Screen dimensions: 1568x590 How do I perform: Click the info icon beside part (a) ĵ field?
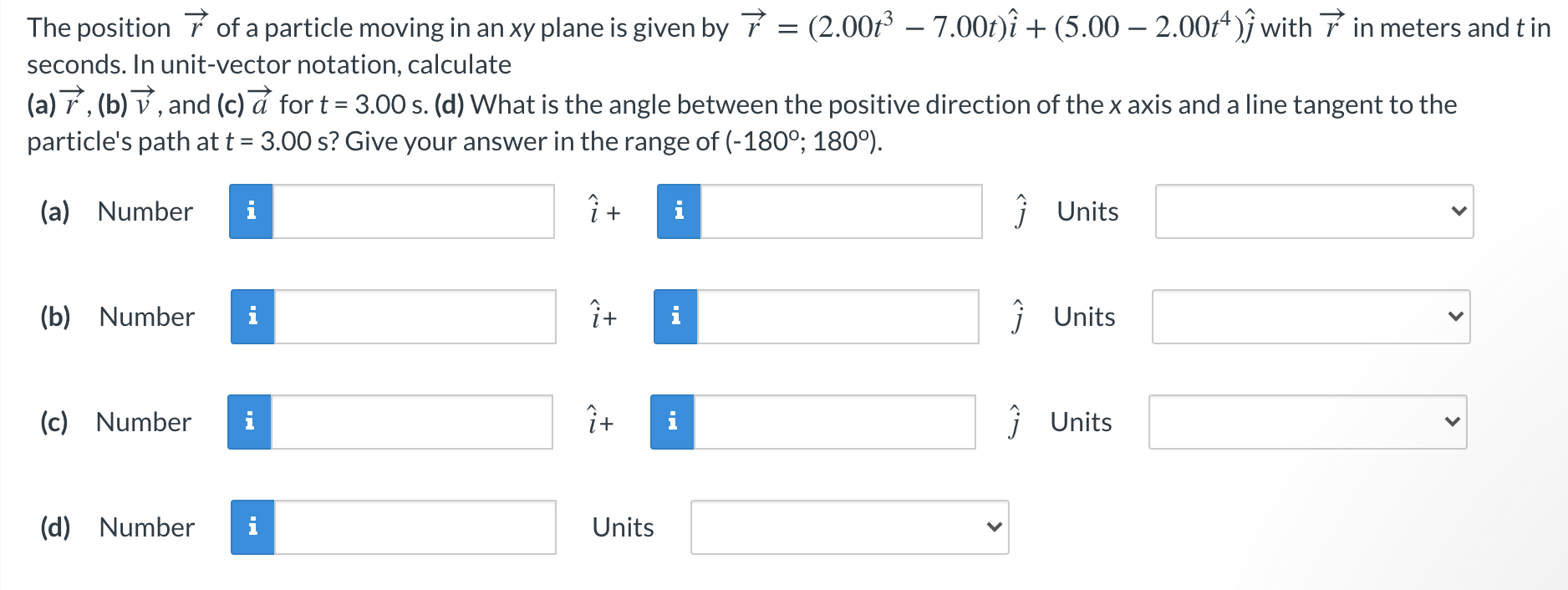coord(680,212)
